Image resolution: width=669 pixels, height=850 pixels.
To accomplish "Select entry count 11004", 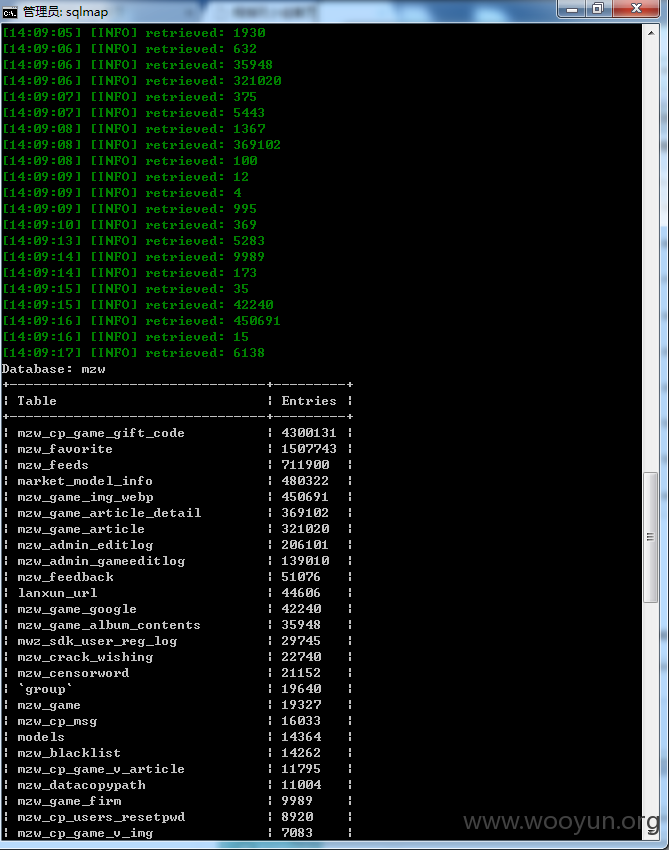I will [x=301, y=785].
